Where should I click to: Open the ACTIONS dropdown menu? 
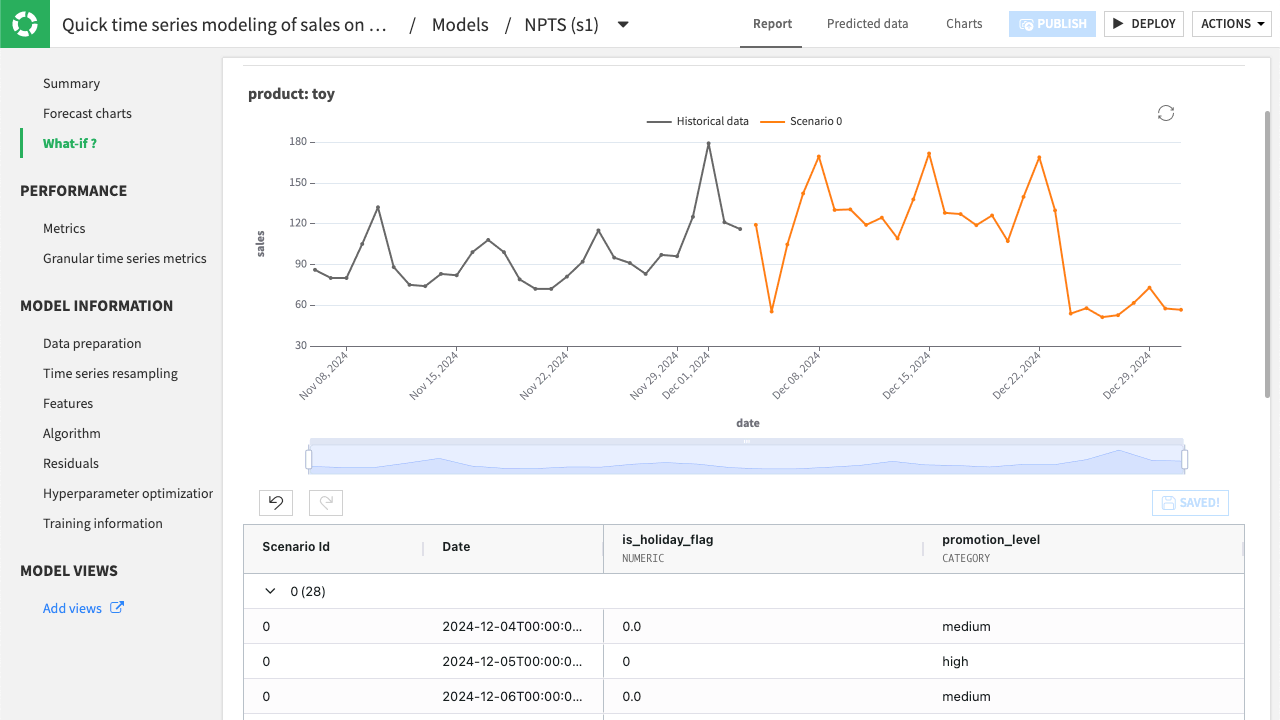point(1232,23)
